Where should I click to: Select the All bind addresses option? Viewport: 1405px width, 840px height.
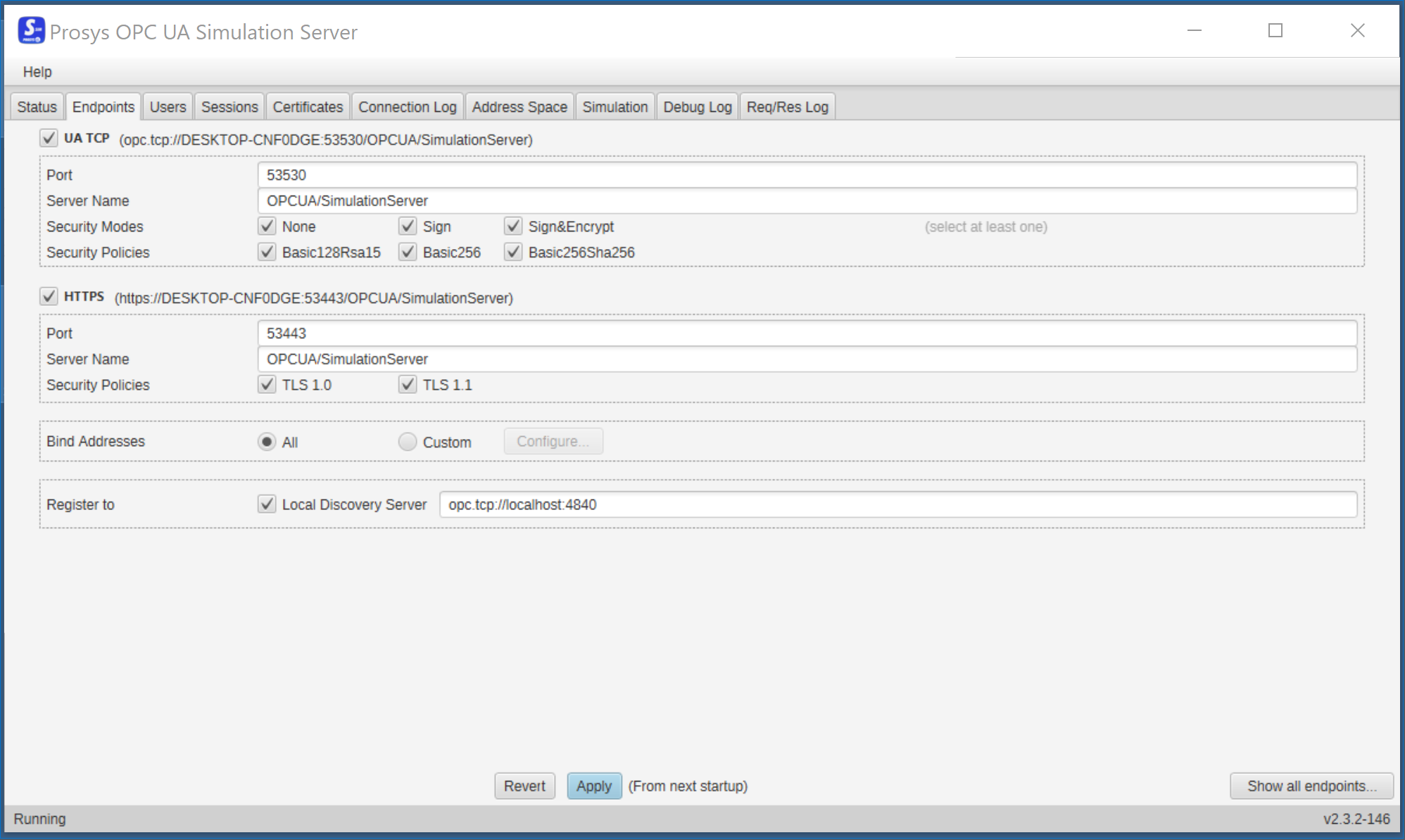coord(267,441)
